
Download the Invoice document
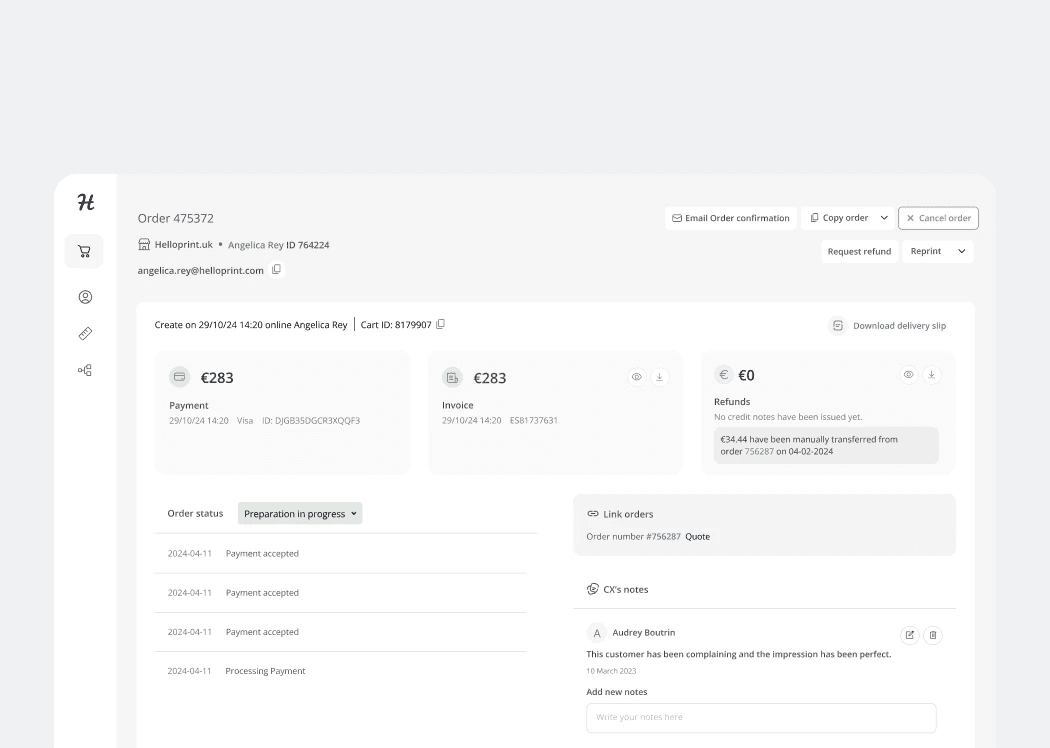(x=659, y=377)
